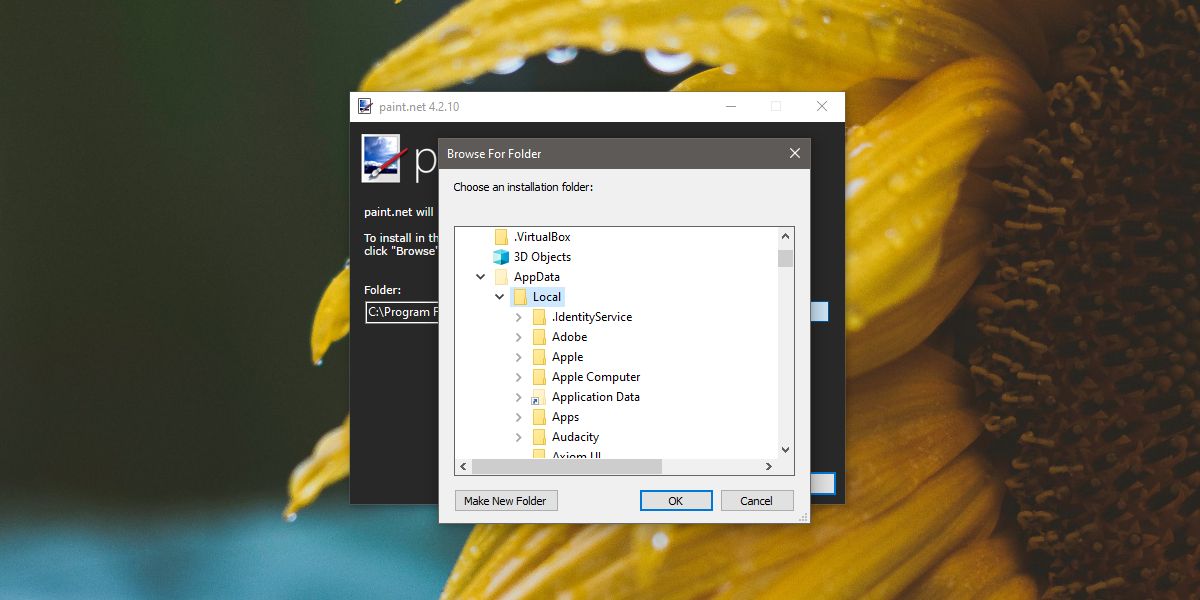The width and height of the screenshot is (1200, 600).
Task: Click the down arrow on the vertical scrollbar
Action: pos(785,450)
